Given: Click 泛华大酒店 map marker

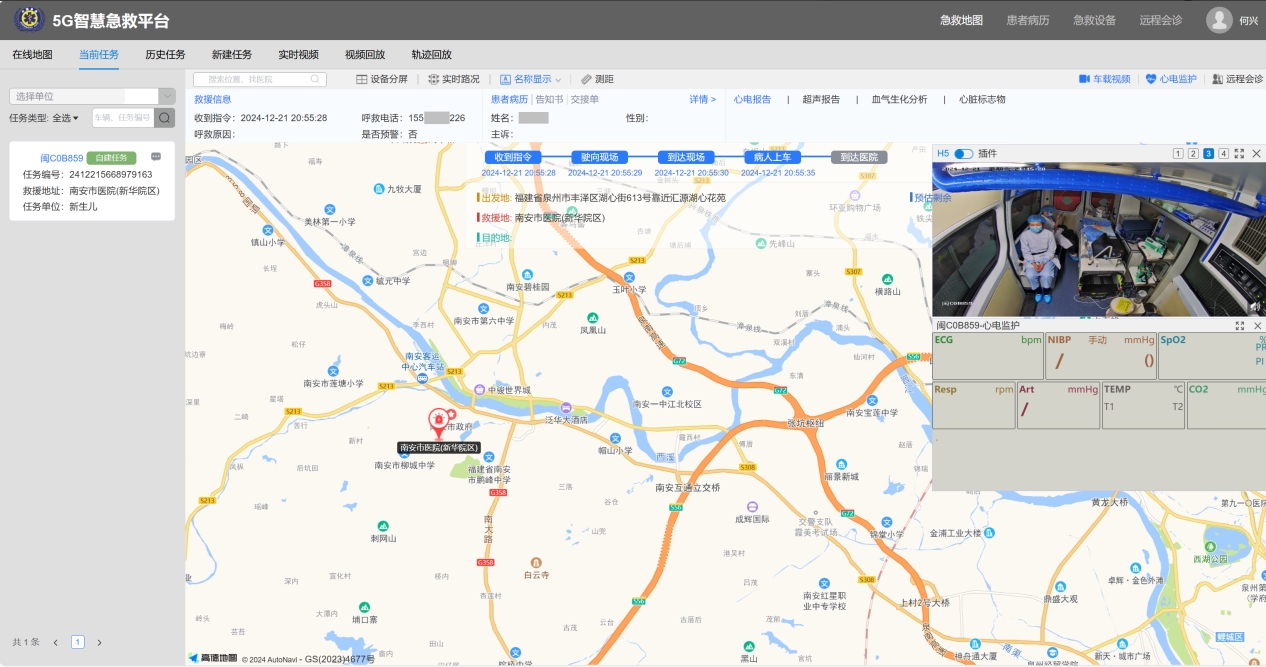Looking at the screenshot, I should pos(566,408).
